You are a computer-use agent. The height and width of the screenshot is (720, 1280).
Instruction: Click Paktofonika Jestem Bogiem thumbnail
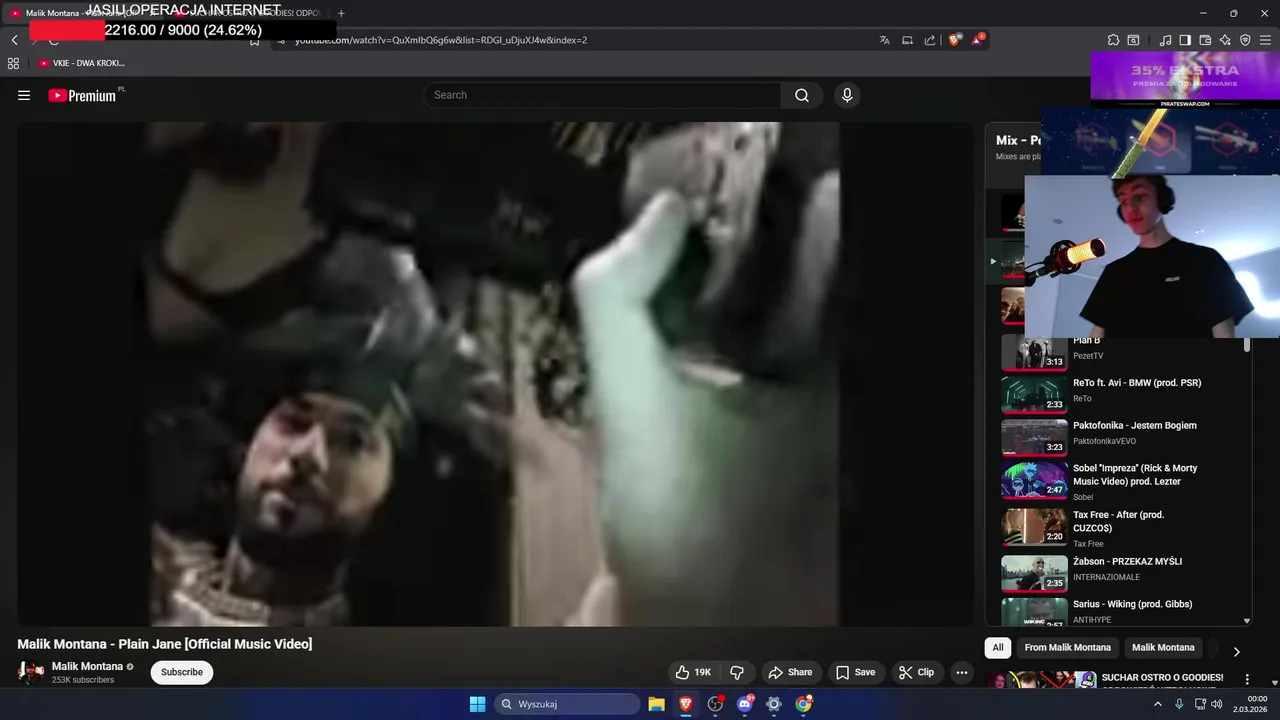1034,436
